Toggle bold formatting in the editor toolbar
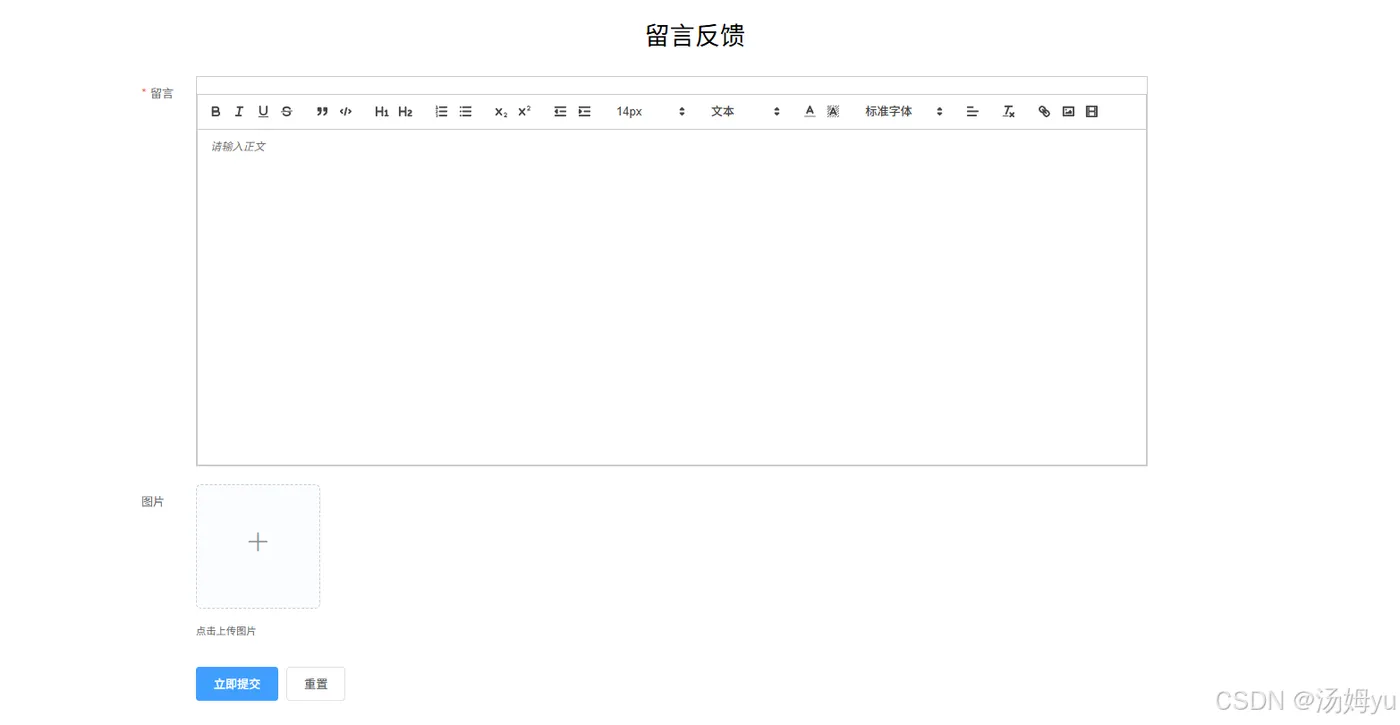 215,112
